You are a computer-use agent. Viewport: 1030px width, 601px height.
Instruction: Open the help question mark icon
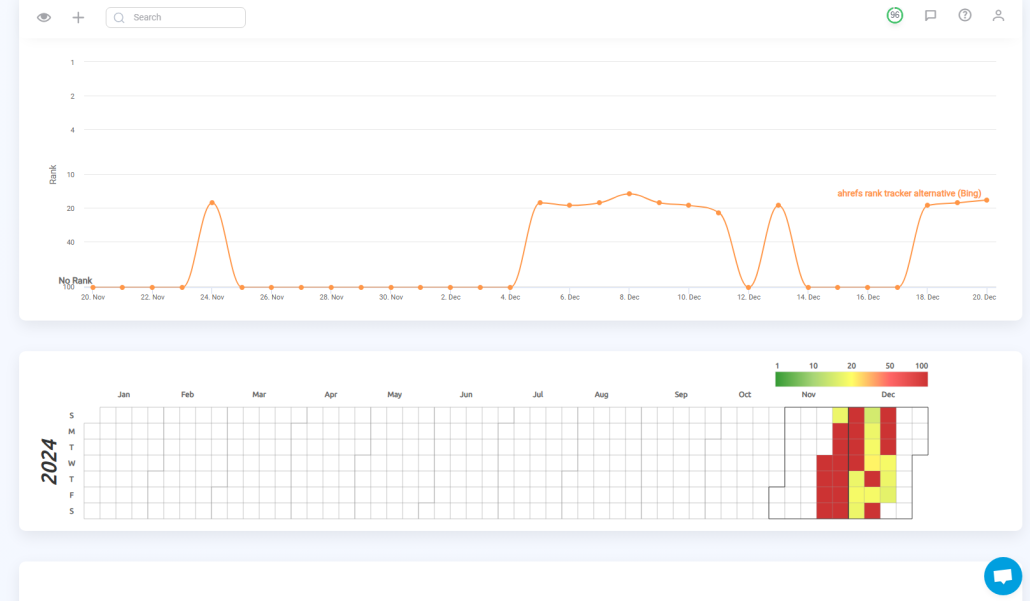964,15
